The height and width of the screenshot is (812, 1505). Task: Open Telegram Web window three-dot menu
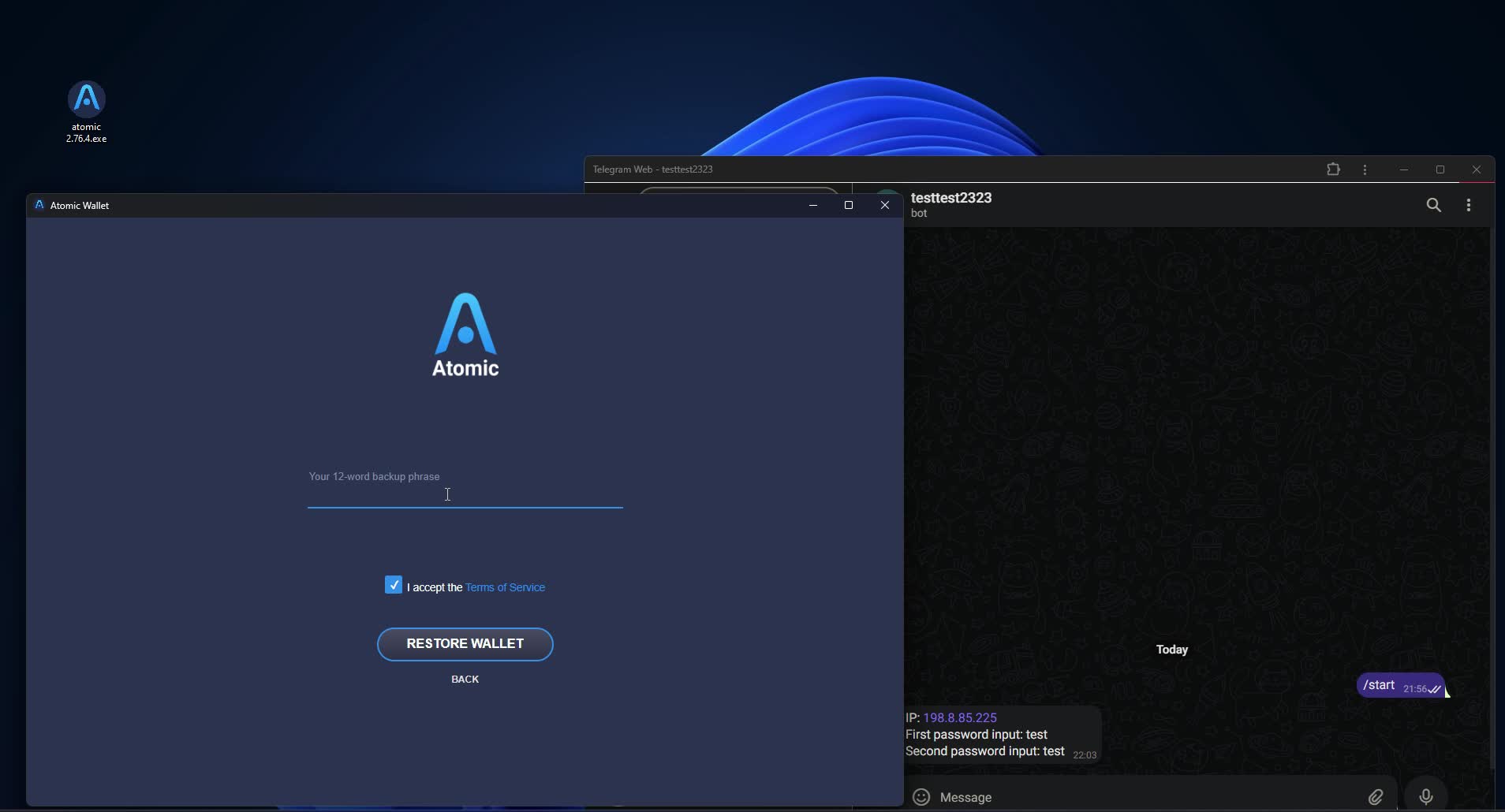[x=1365, y=169]
